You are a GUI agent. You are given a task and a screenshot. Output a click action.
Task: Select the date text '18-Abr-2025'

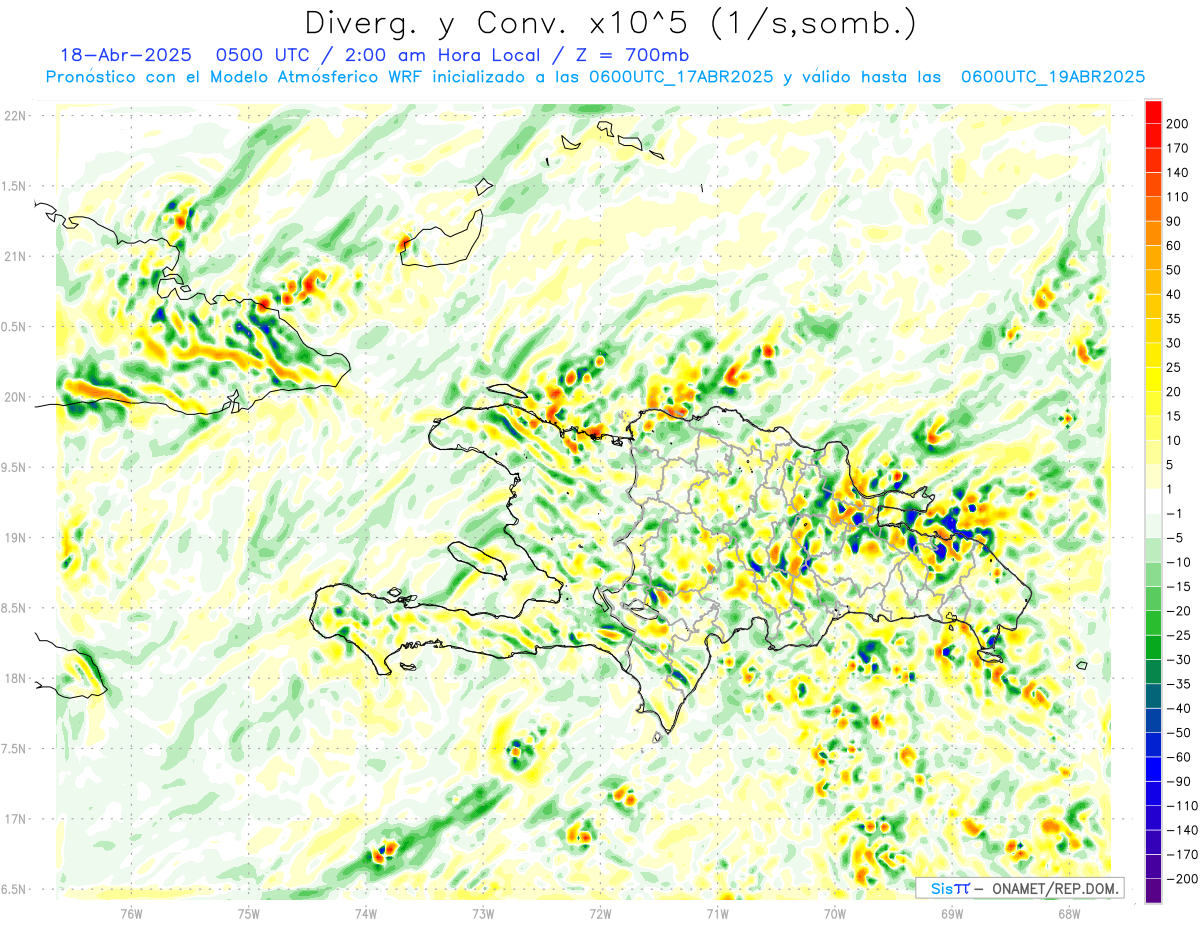124,55
